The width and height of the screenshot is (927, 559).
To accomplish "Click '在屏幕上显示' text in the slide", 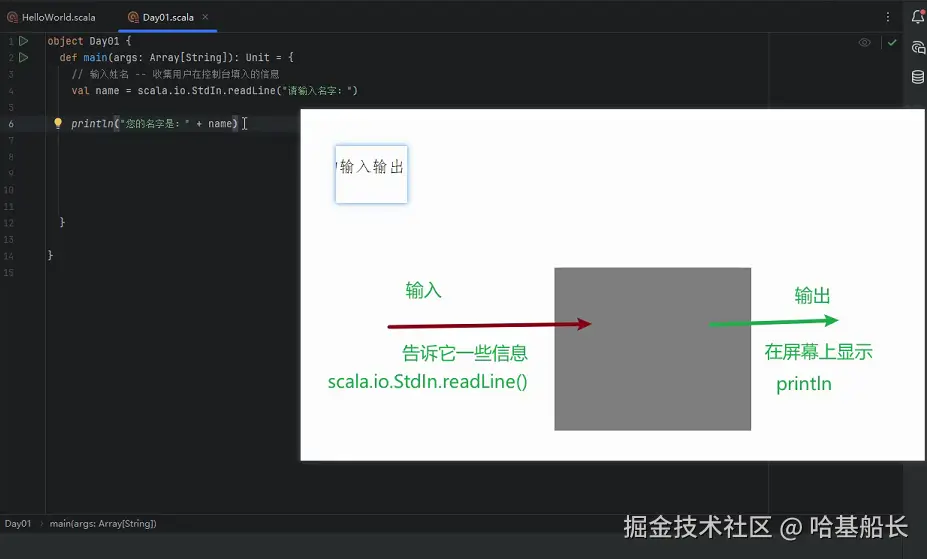I will pos(818,352).
